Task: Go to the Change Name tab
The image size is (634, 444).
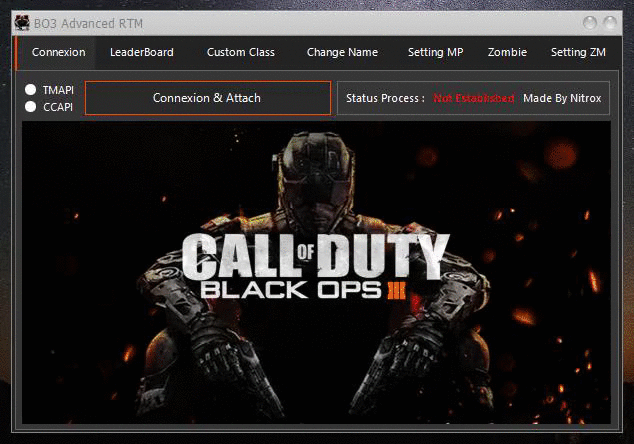Action: pyautogui.click(x=342, y=53)
